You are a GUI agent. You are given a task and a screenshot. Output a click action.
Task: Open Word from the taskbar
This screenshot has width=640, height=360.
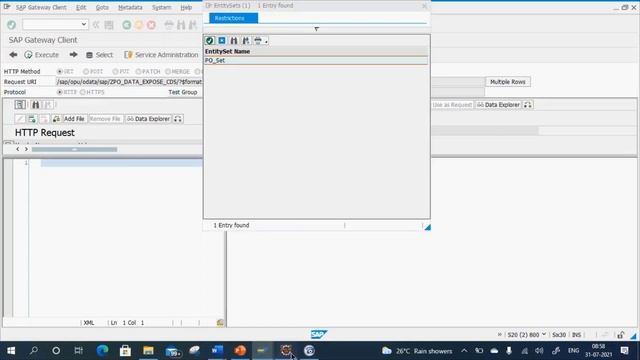(x=217, y=351)
